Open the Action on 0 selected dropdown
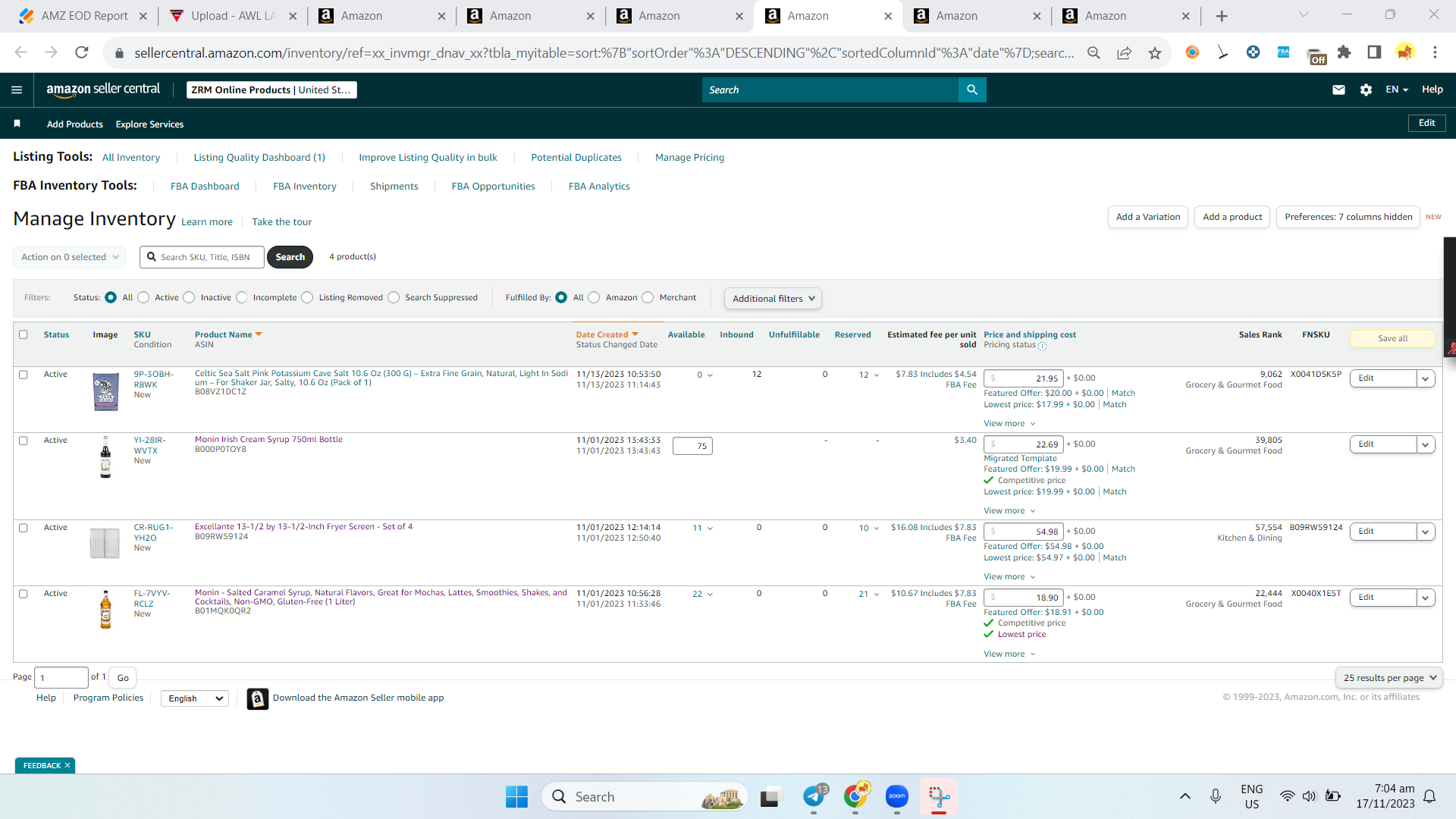1456x819 pixels. point(70,257)
